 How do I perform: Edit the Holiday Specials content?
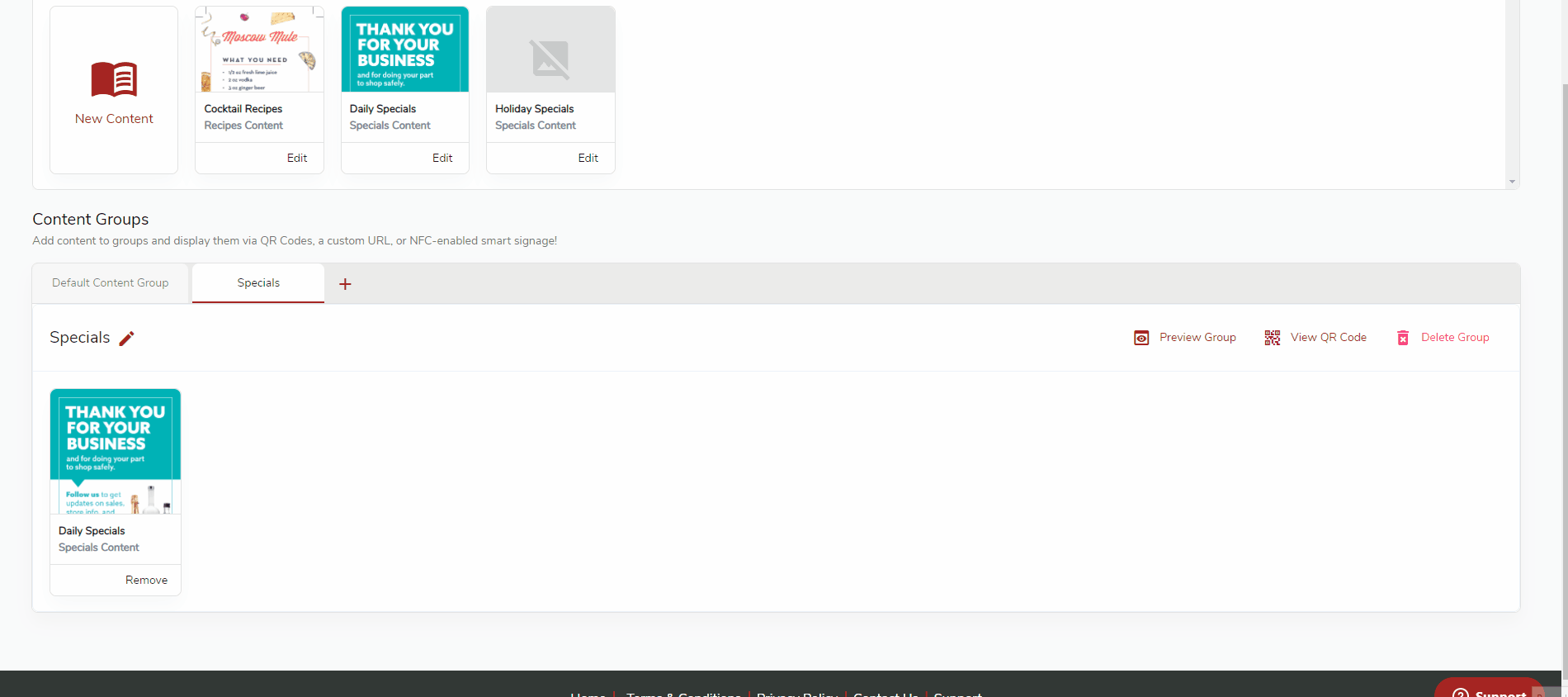click(588, 158)
